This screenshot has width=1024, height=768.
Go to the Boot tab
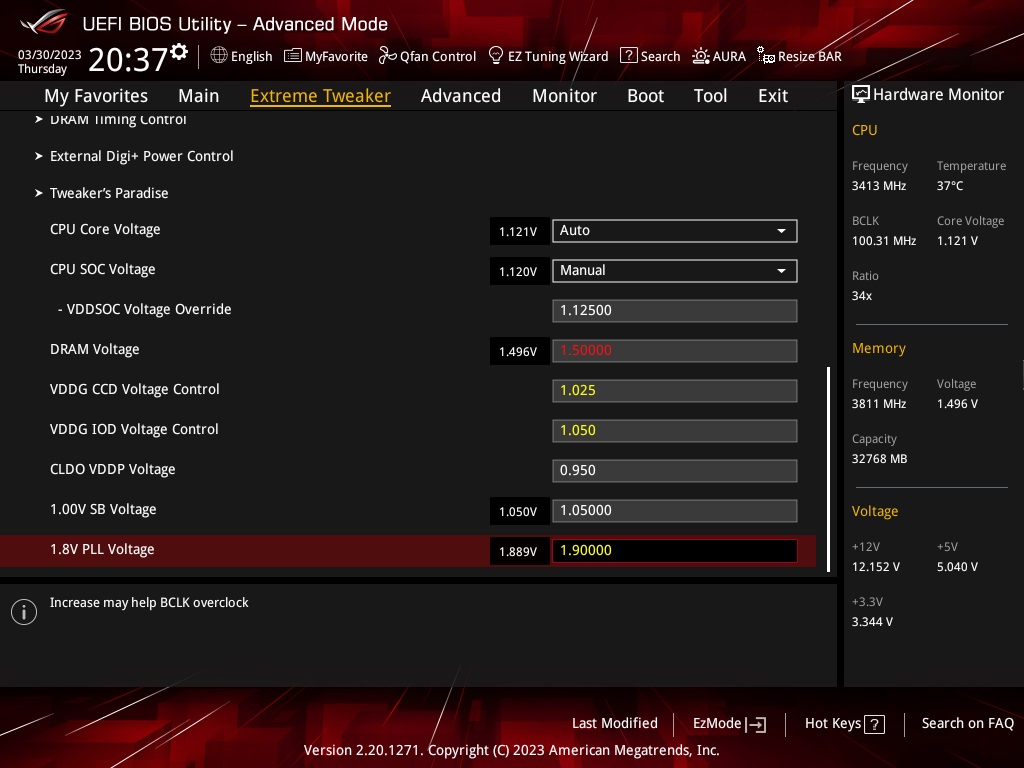(x=645, y=95)
